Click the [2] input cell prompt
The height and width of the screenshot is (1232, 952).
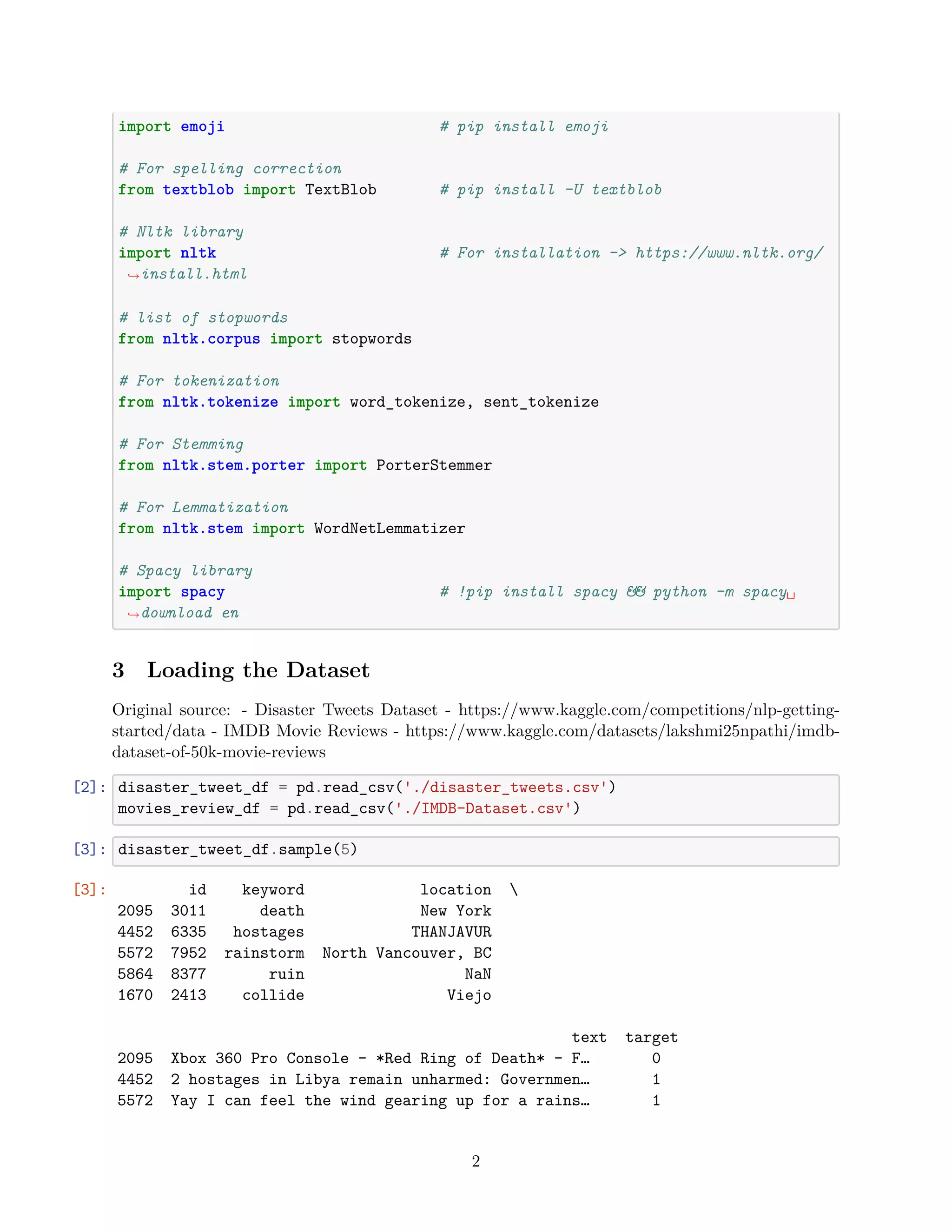point(89,788)
